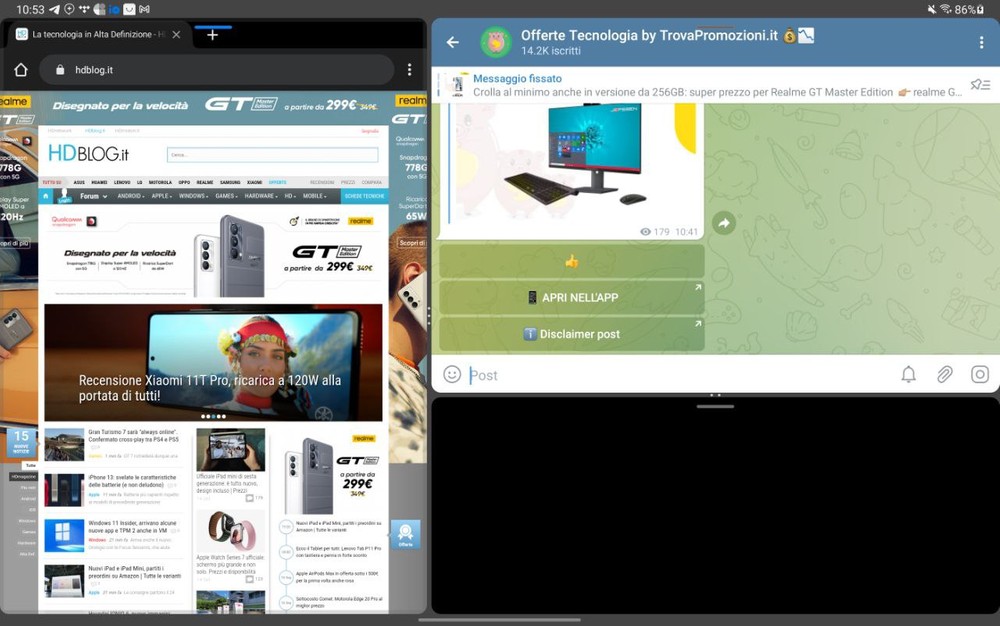Tap the APRI NELL'APP button
This screenshot has width=1000, height=626.
(x=571, y=297)
